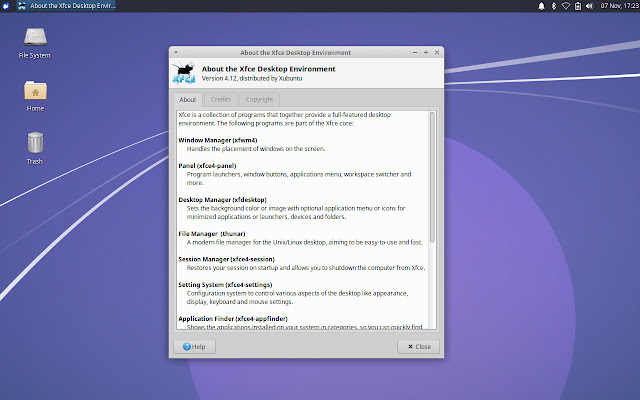Close window using titlebar X button

click(x=437, y=52)
